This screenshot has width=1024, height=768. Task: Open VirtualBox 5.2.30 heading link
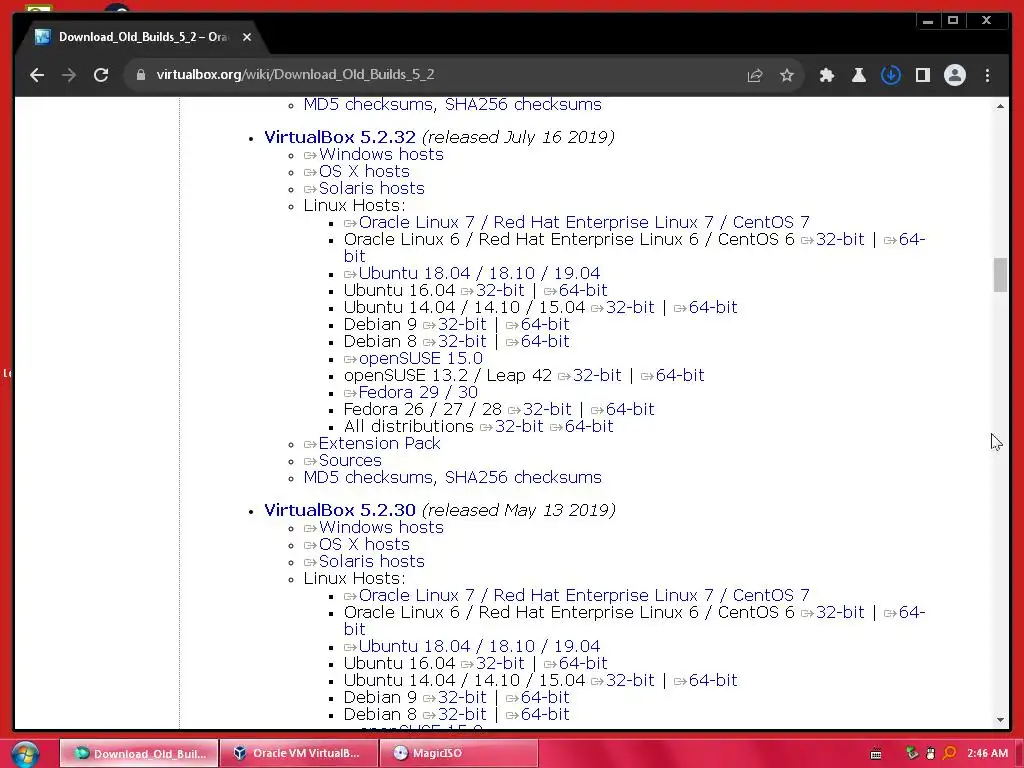tap(340, 510)
